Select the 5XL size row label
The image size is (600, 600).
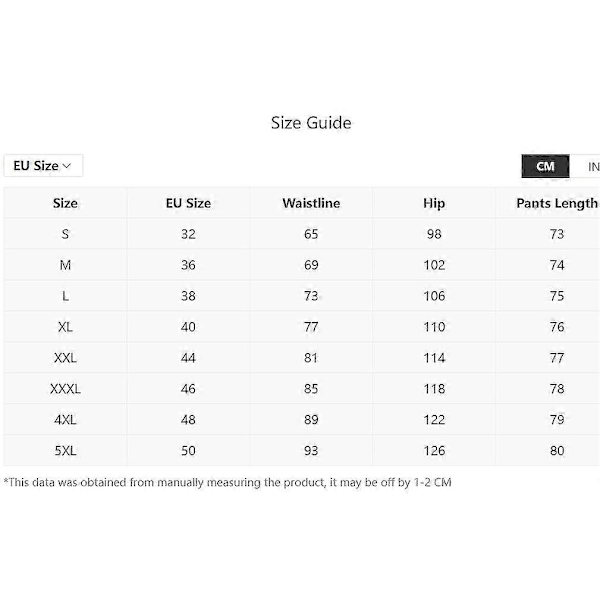65,451
